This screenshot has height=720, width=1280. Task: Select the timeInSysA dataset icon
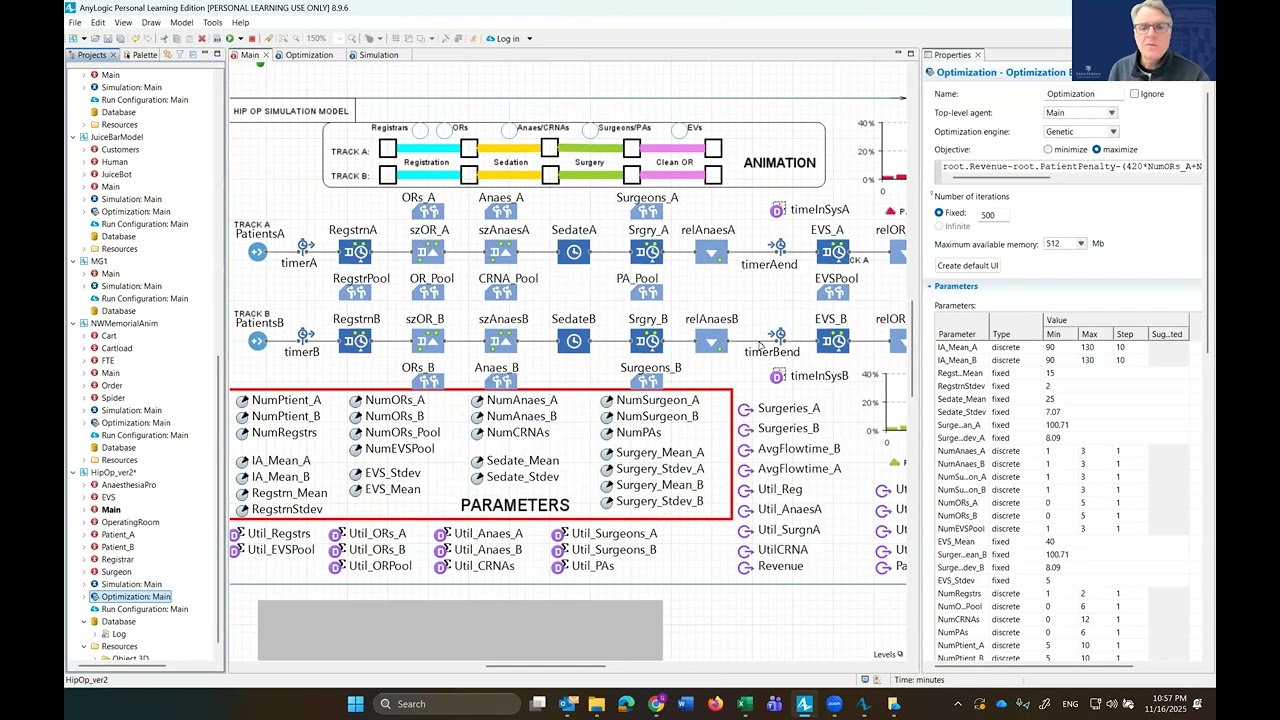777,210
